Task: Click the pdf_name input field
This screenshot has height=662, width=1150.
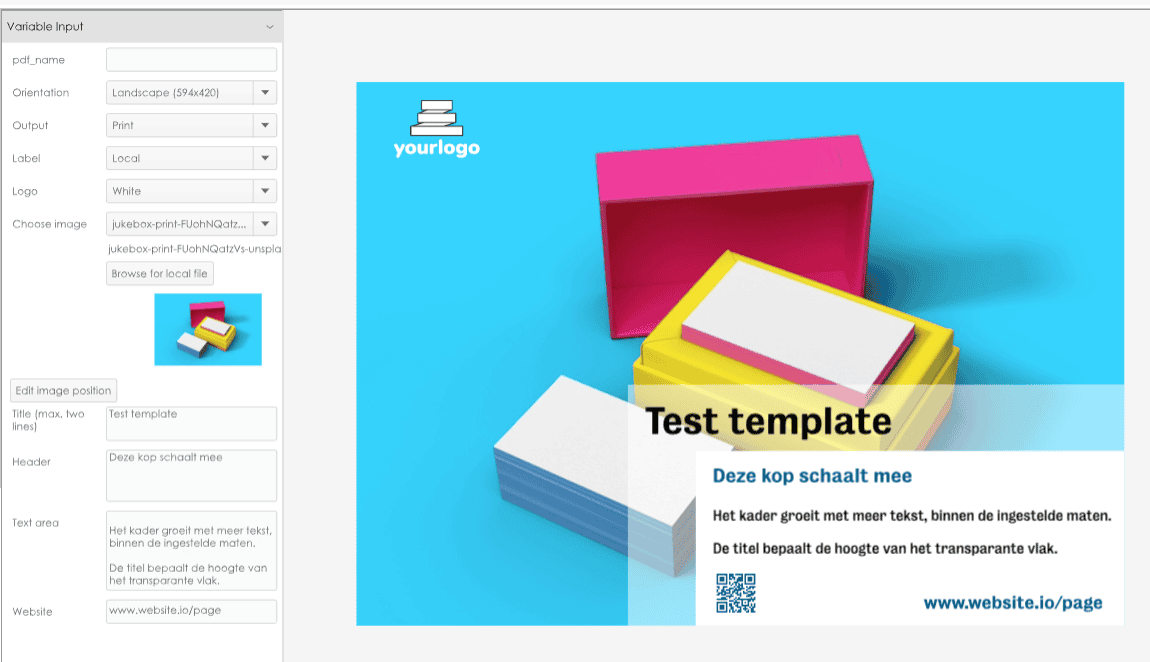Action: click(191, 60)
